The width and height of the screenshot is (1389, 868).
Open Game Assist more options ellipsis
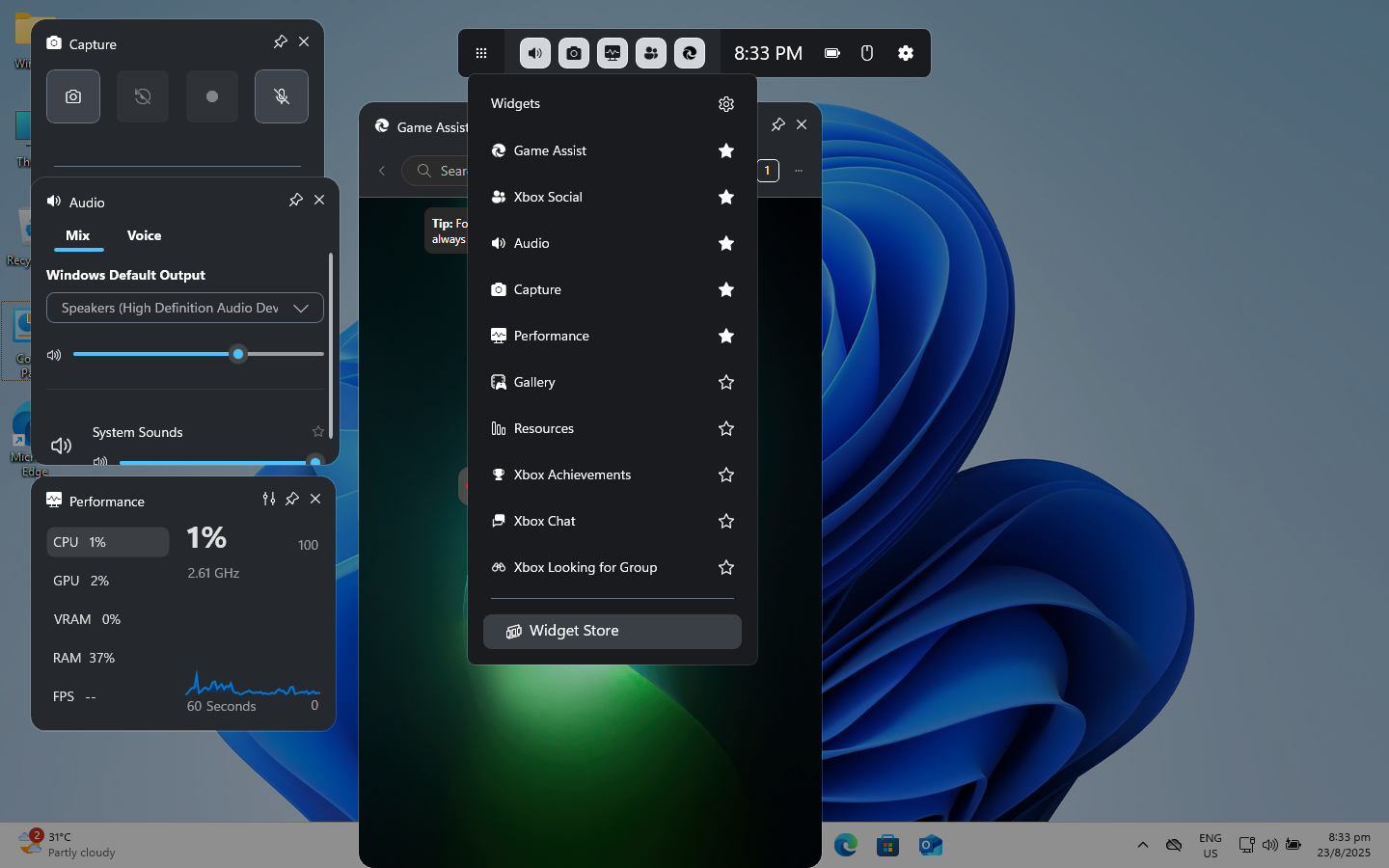799,171
